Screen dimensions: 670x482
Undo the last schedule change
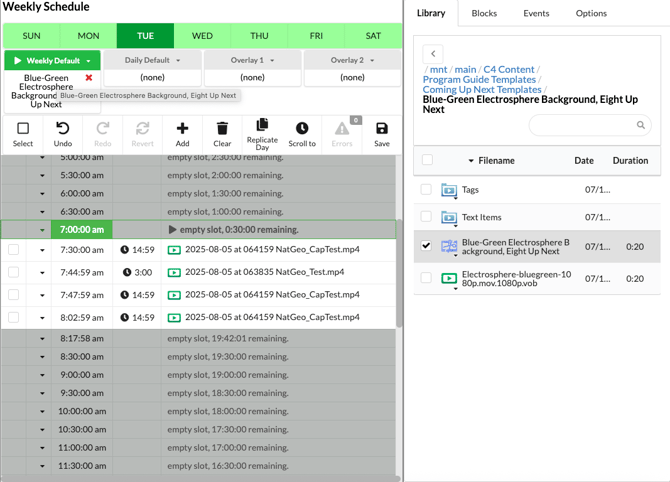coord(62,129)
